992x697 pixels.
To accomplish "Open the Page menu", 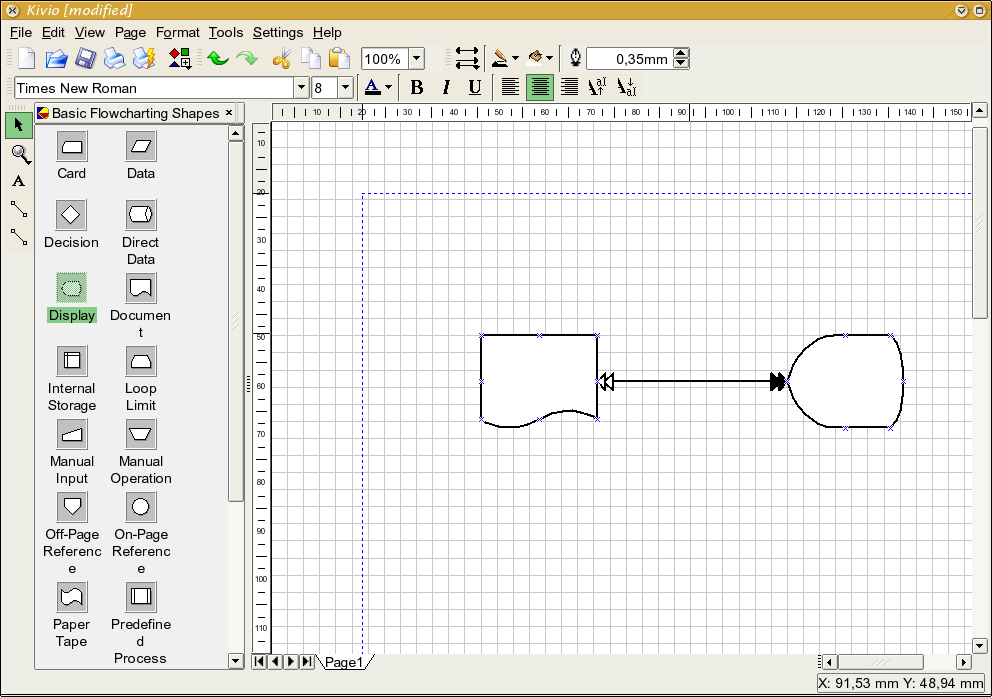I will tap(130, 32).
